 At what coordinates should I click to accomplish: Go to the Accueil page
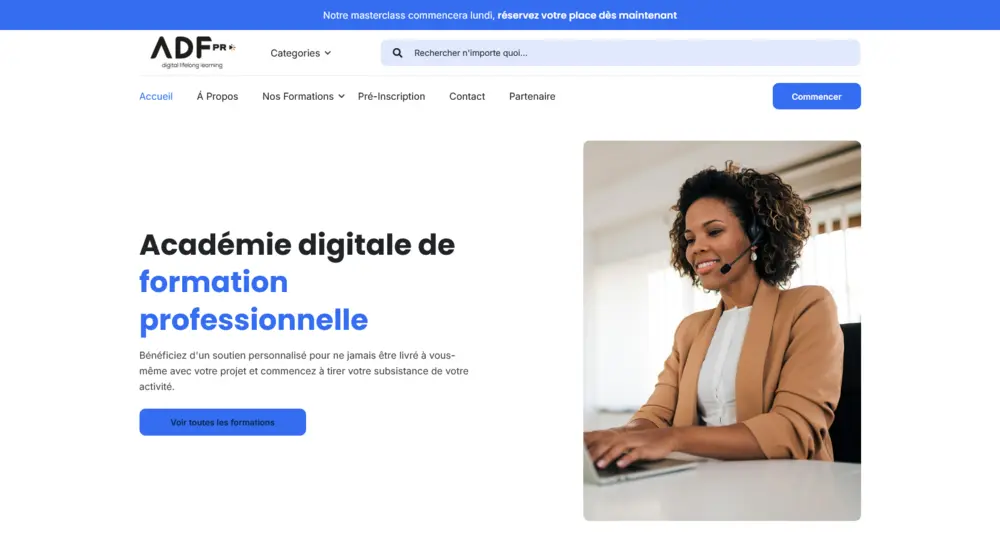point(156,96)
